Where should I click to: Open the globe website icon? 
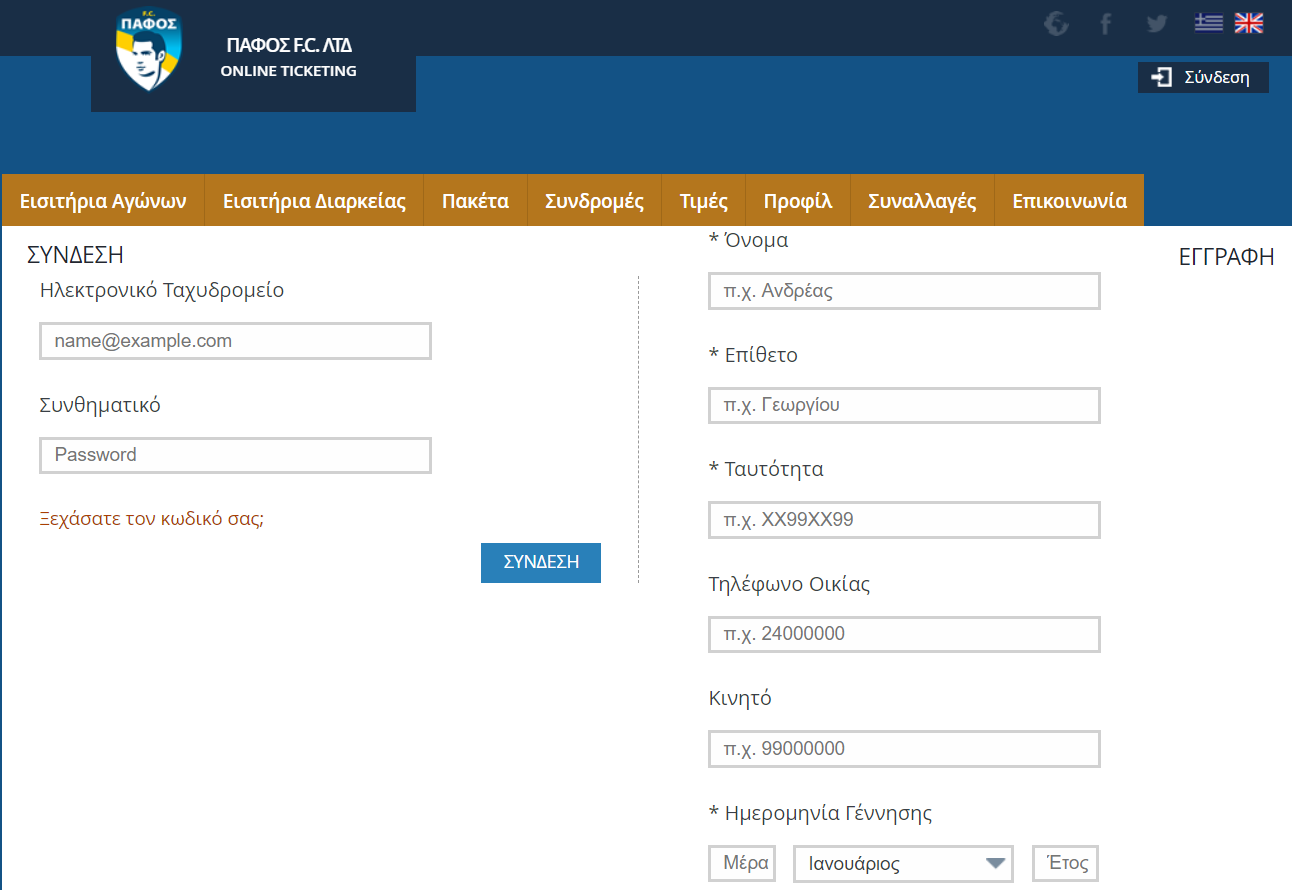point(1056,23)
